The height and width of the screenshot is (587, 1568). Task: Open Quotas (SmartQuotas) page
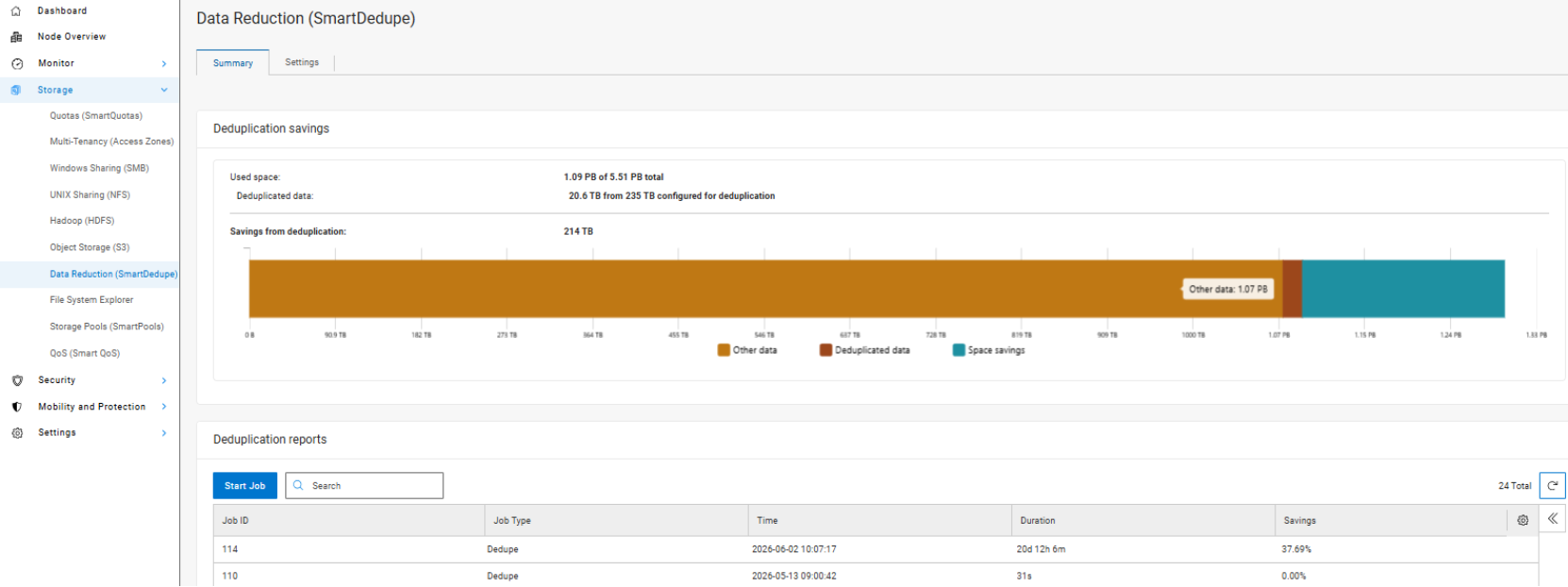click(x=96, y=116)
